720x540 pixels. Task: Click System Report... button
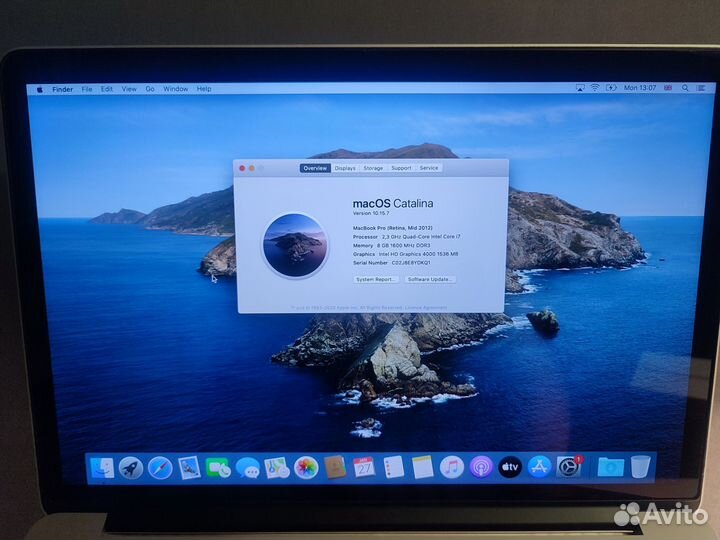point(375,279)
